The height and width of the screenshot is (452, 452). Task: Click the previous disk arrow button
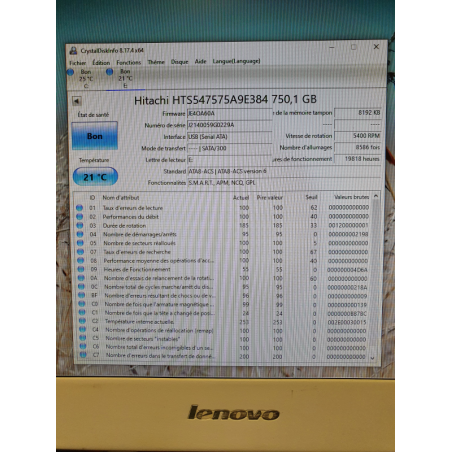77,101
